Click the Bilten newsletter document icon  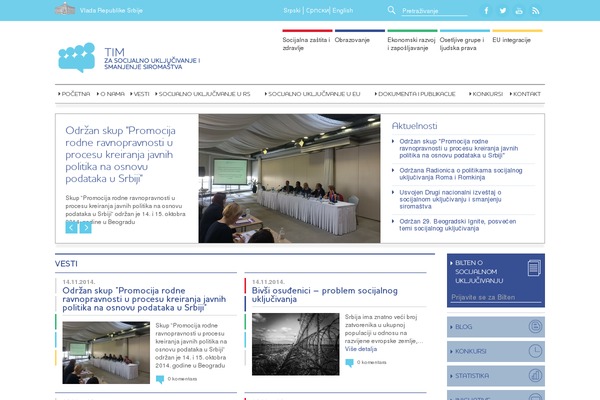coord(534,268)
